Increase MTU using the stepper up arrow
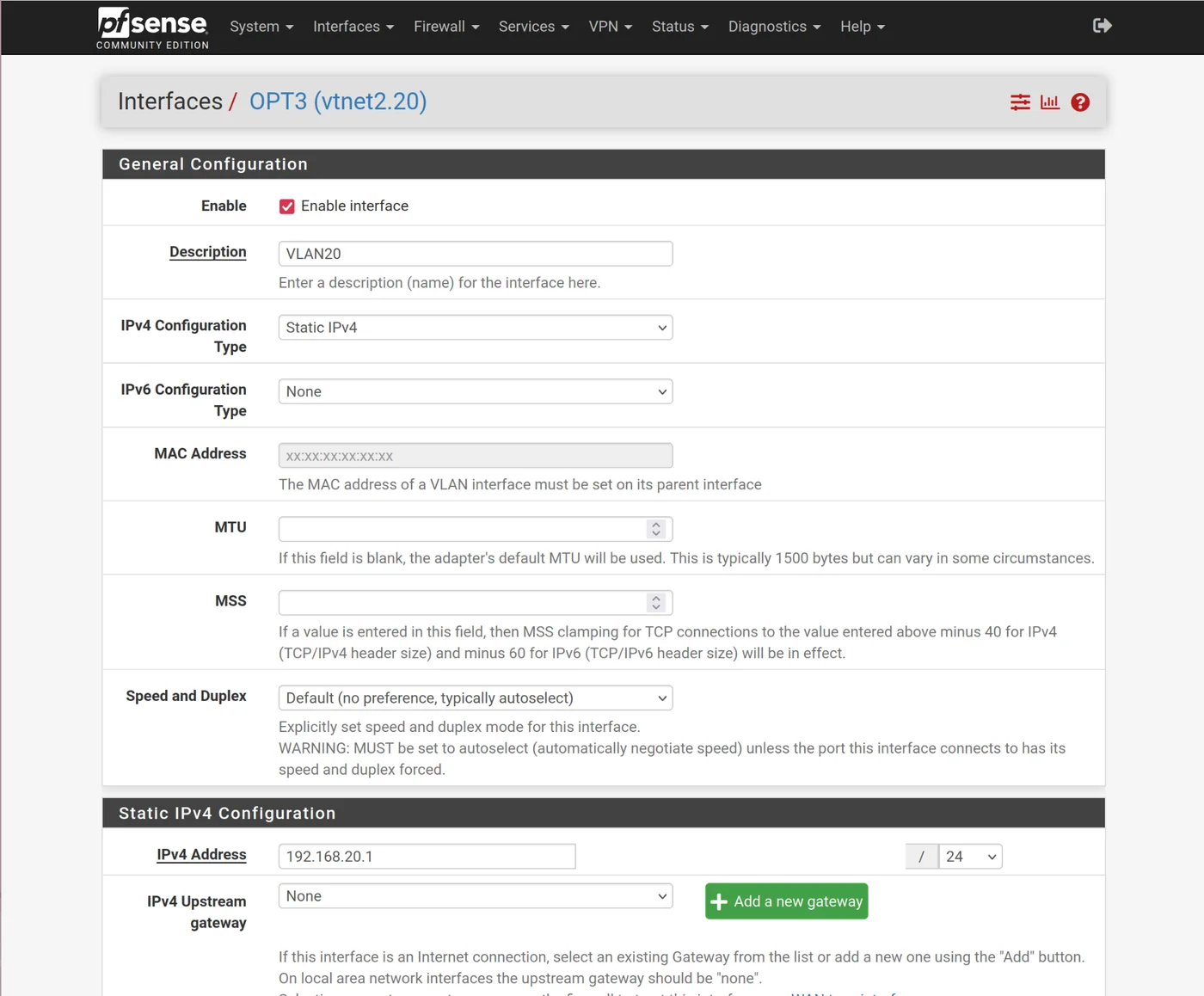Image resolution: width=1204 pixels, height=996 pixels. tap(655, 524)
